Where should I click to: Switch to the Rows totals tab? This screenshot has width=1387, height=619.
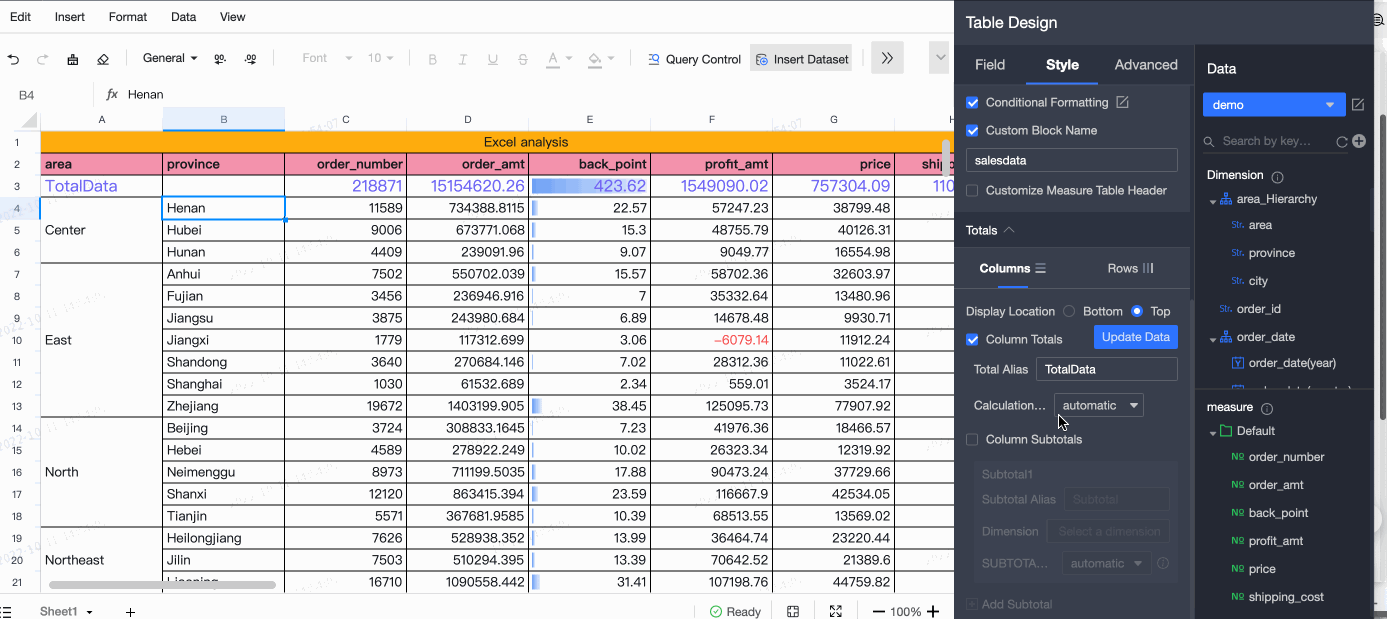1130,268
